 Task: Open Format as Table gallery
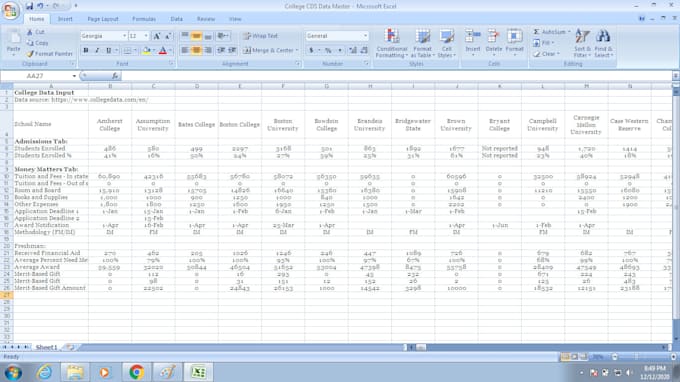click(x=422, y=43)
